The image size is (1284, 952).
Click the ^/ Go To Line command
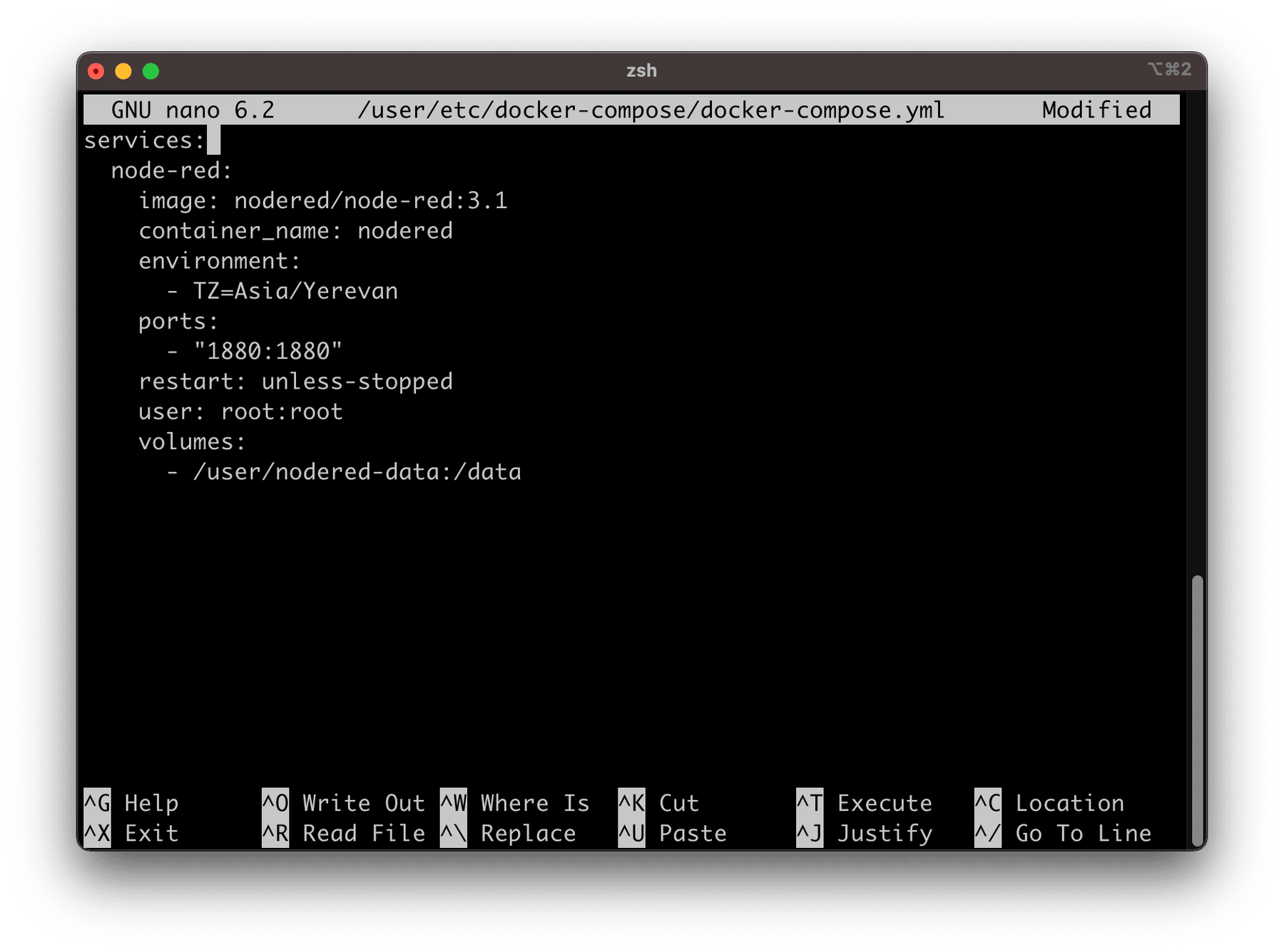[1063, 833]
